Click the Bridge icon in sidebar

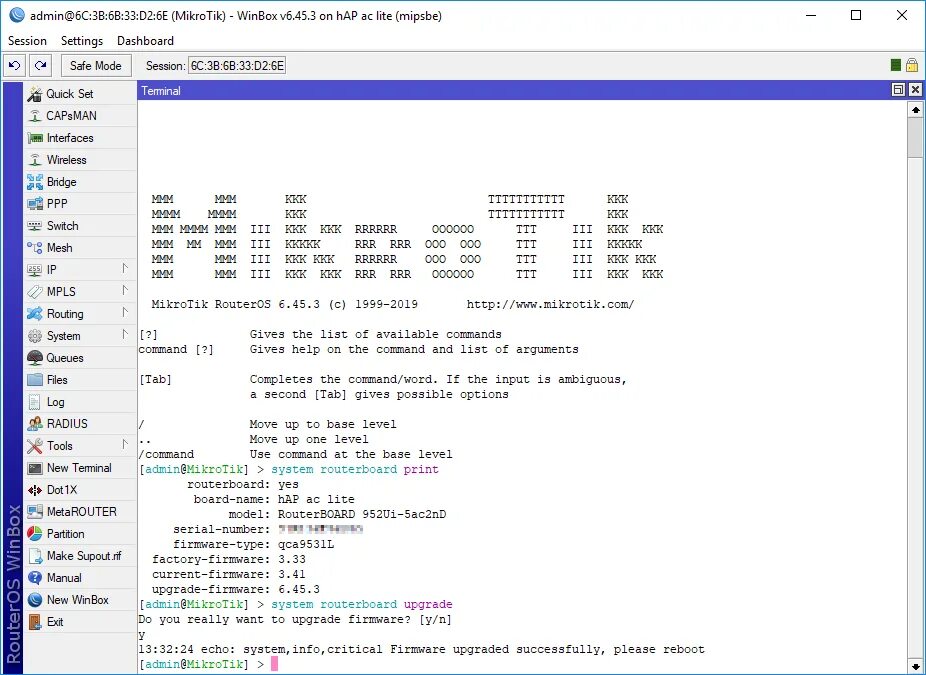[35, 182]
